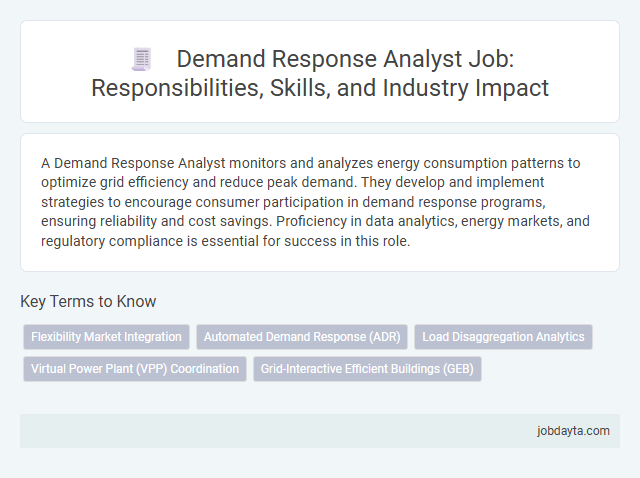This screenshot has width=640, height=478.
Task: Click the purple document icon beside the title
Action: tap(142, 59)
